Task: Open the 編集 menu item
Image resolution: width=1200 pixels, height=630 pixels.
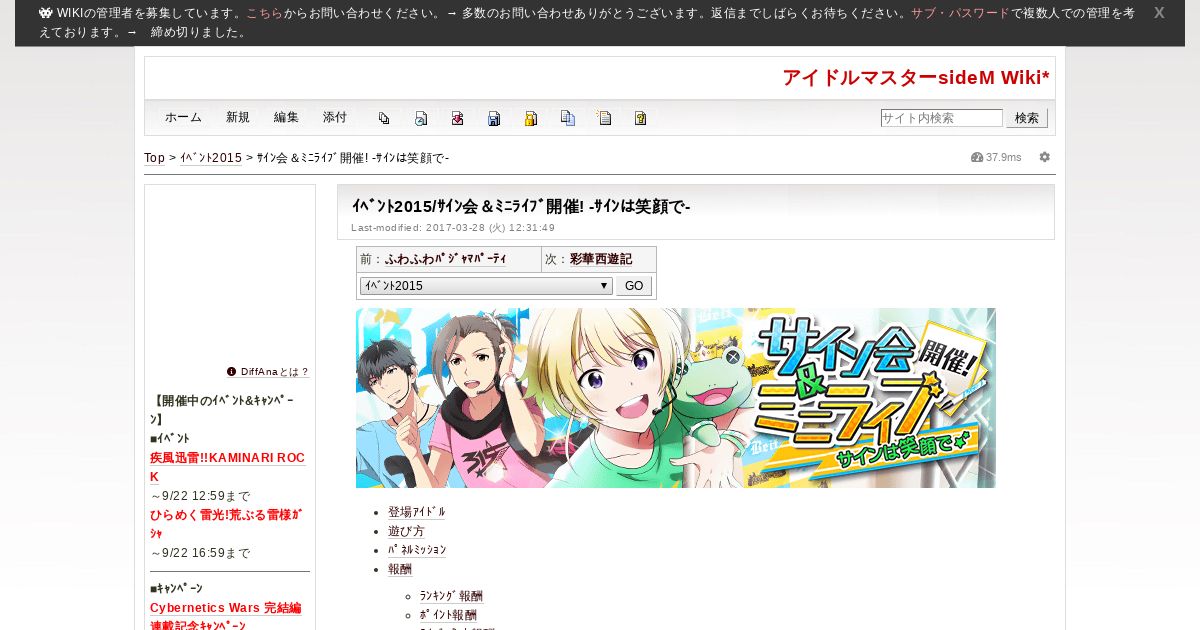Action: (x=286, y=117)
